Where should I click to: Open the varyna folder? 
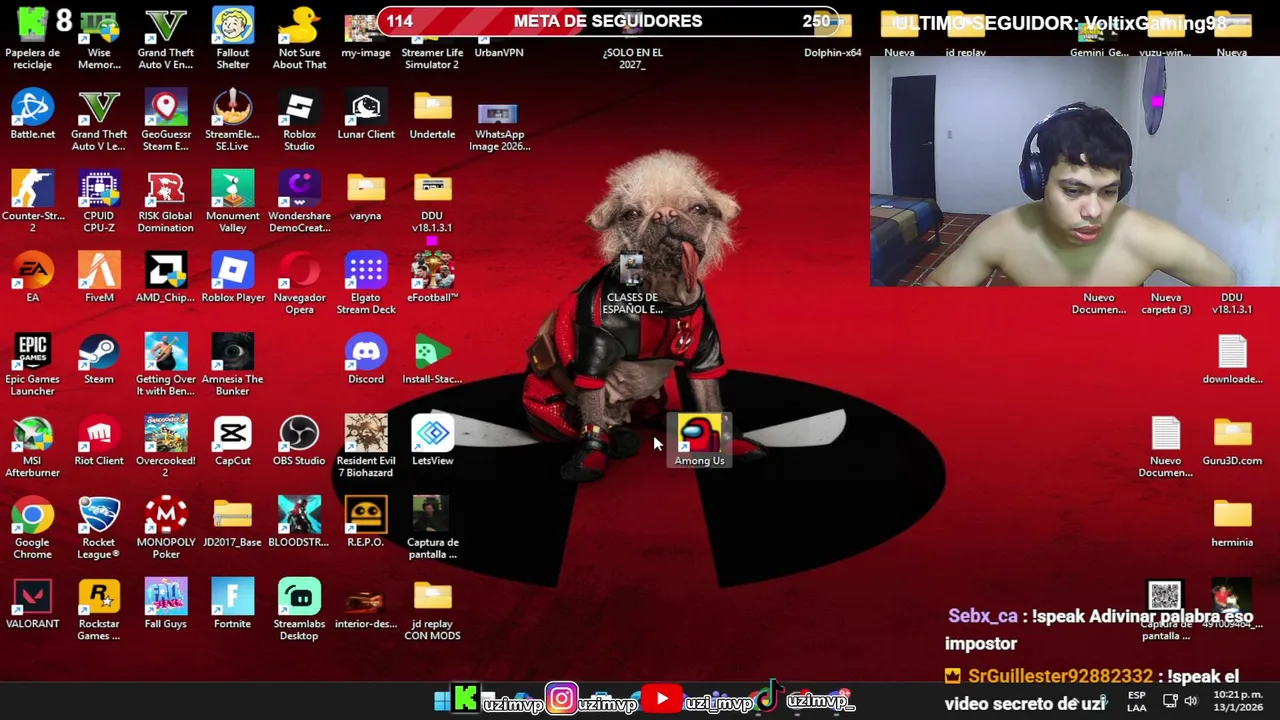click(366, 197)
